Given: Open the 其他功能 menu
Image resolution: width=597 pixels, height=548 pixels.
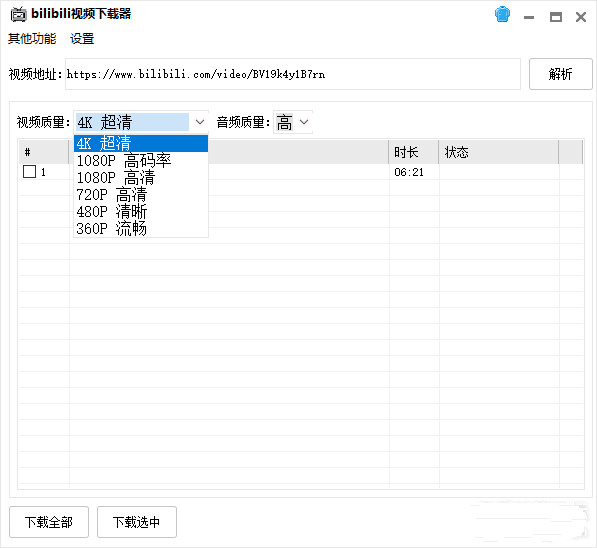Looking at the screenshot, I should 32,38.
